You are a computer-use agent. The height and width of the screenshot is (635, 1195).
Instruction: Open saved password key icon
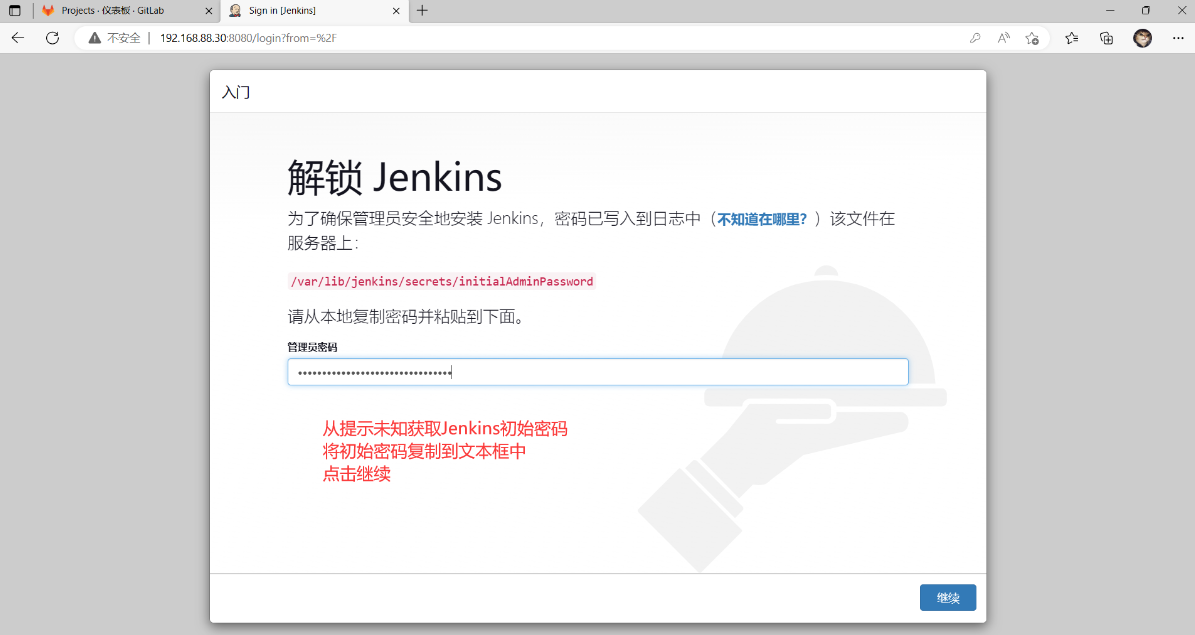click(975, 38)
